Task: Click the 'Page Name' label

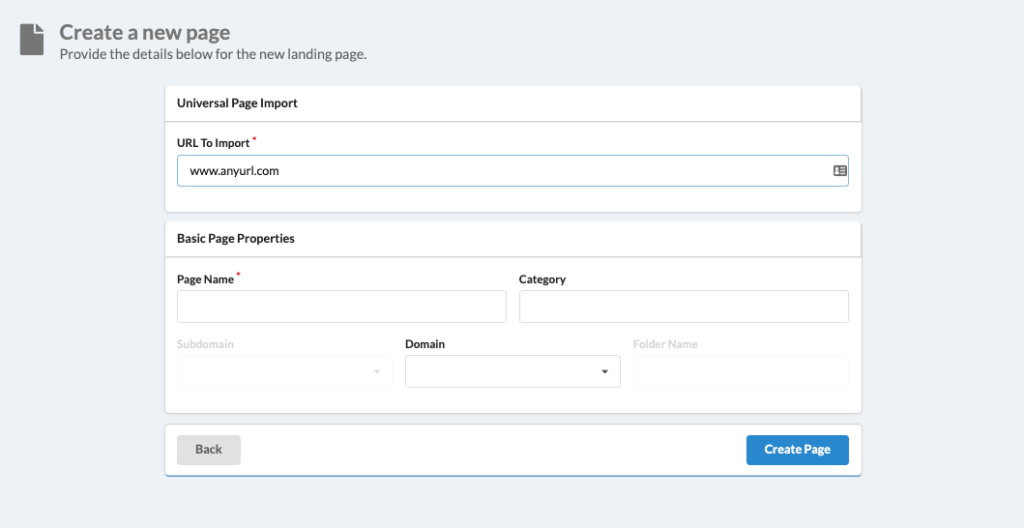Action: 205,279
